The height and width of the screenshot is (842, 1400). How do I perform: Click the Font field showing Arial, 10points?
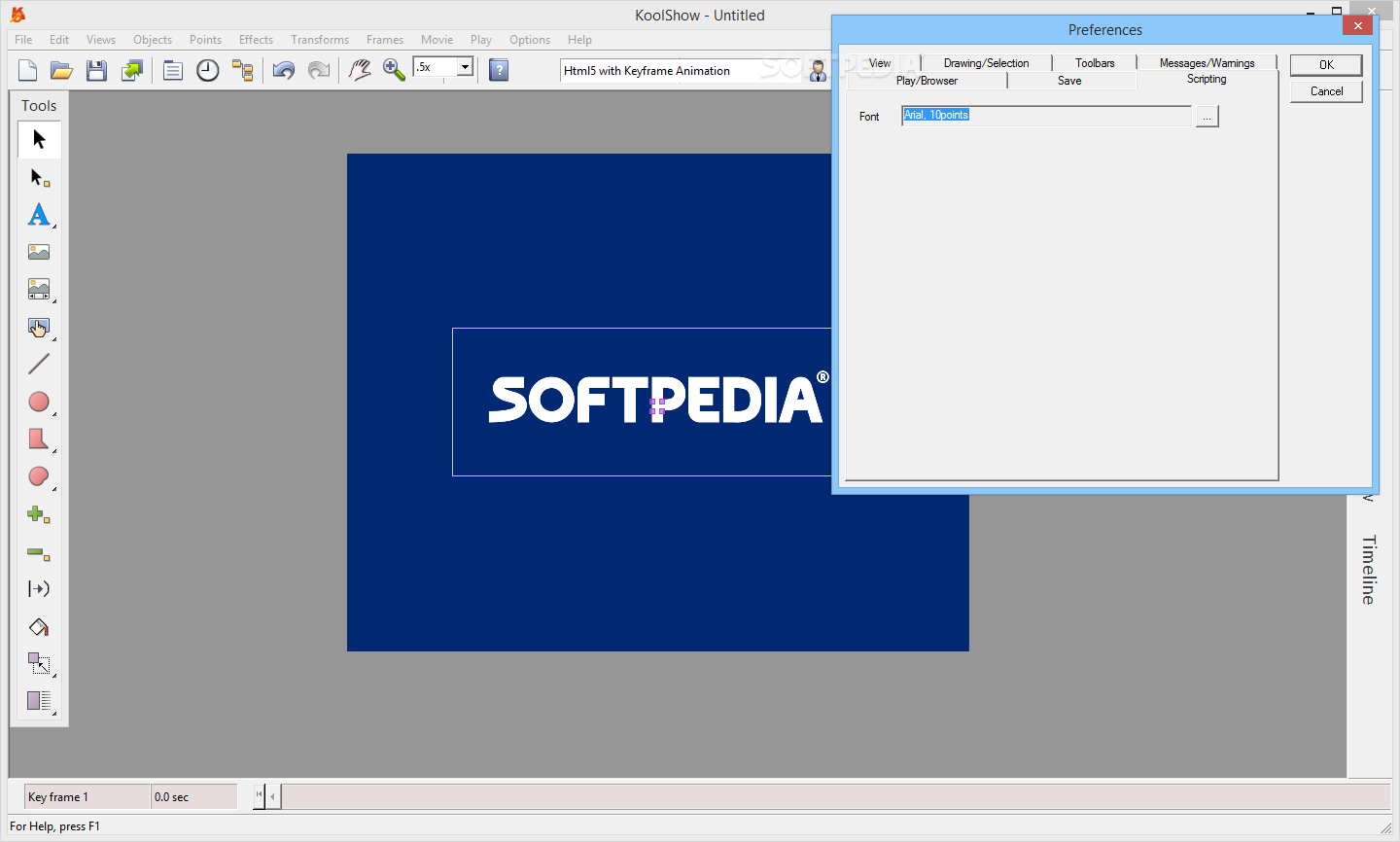point(1046,116)
